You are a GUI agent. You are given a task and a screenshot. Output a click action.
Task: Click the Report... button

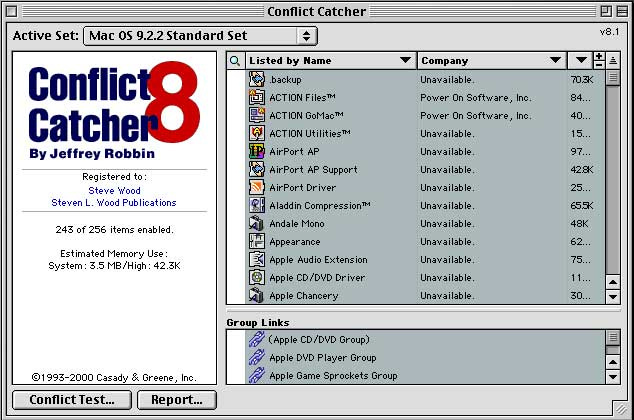point(177,399)
